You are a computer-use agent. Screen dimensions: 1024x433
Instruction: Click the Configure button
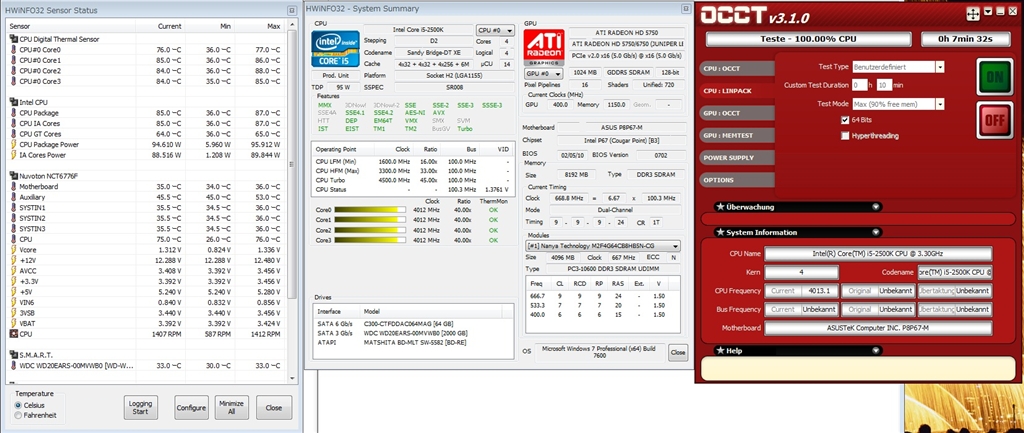click(191, 408)
